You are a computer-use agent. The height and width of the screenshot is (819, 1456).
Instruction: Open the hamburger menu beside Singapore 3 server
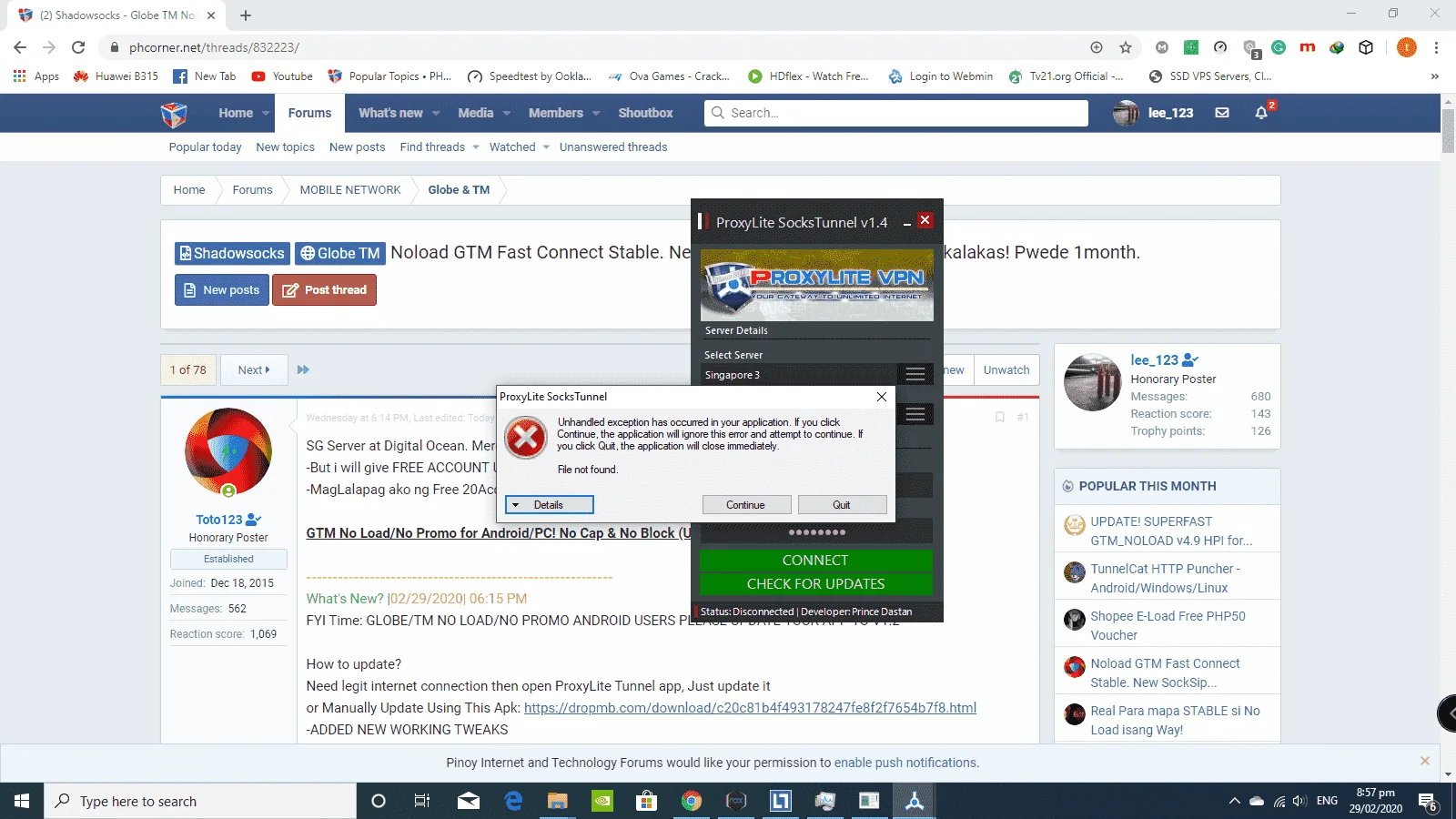915,374
